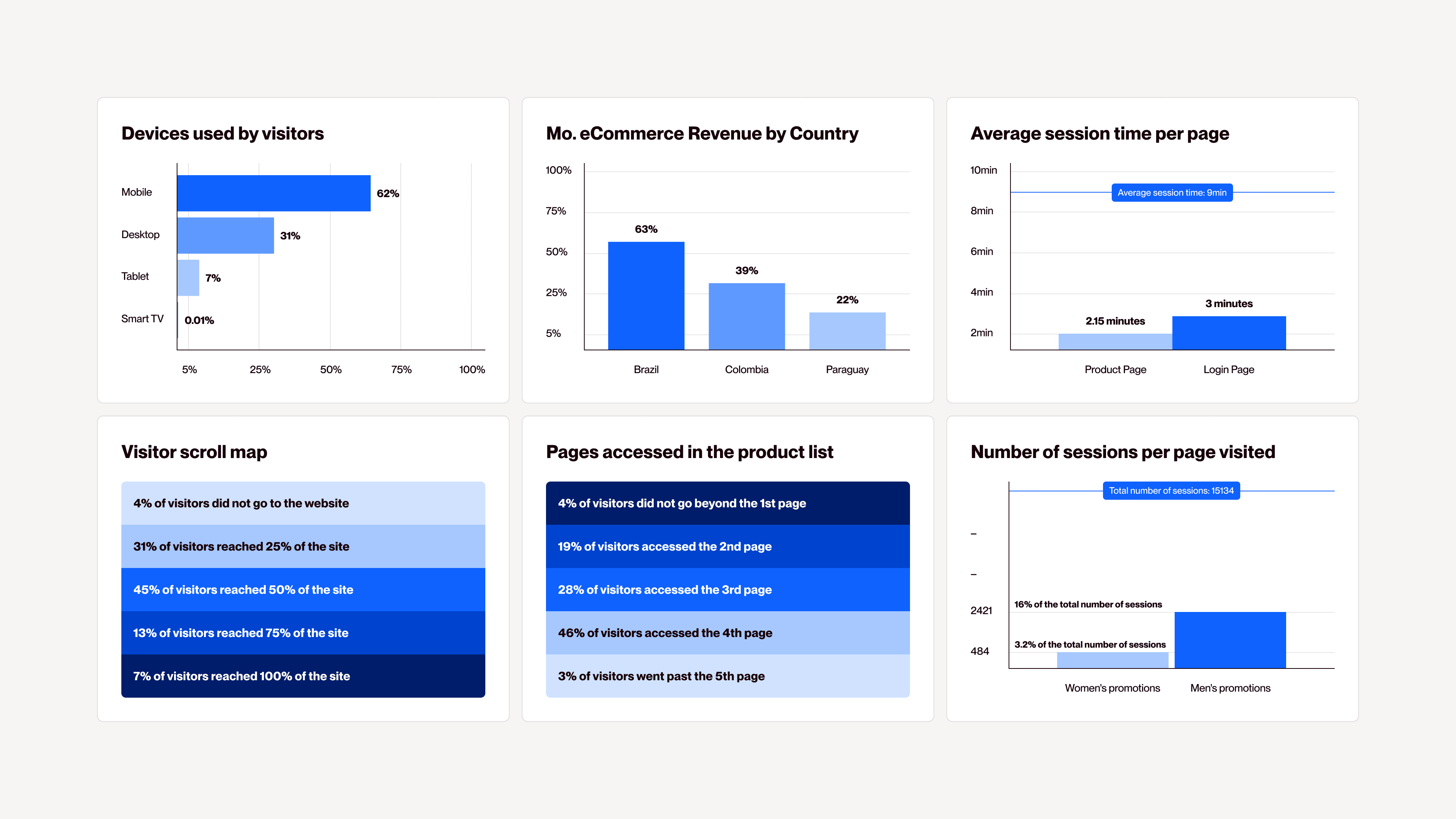1456x819 pixels.
Task: Select the Login Page 3 minutes bar
Action: 1229,333
